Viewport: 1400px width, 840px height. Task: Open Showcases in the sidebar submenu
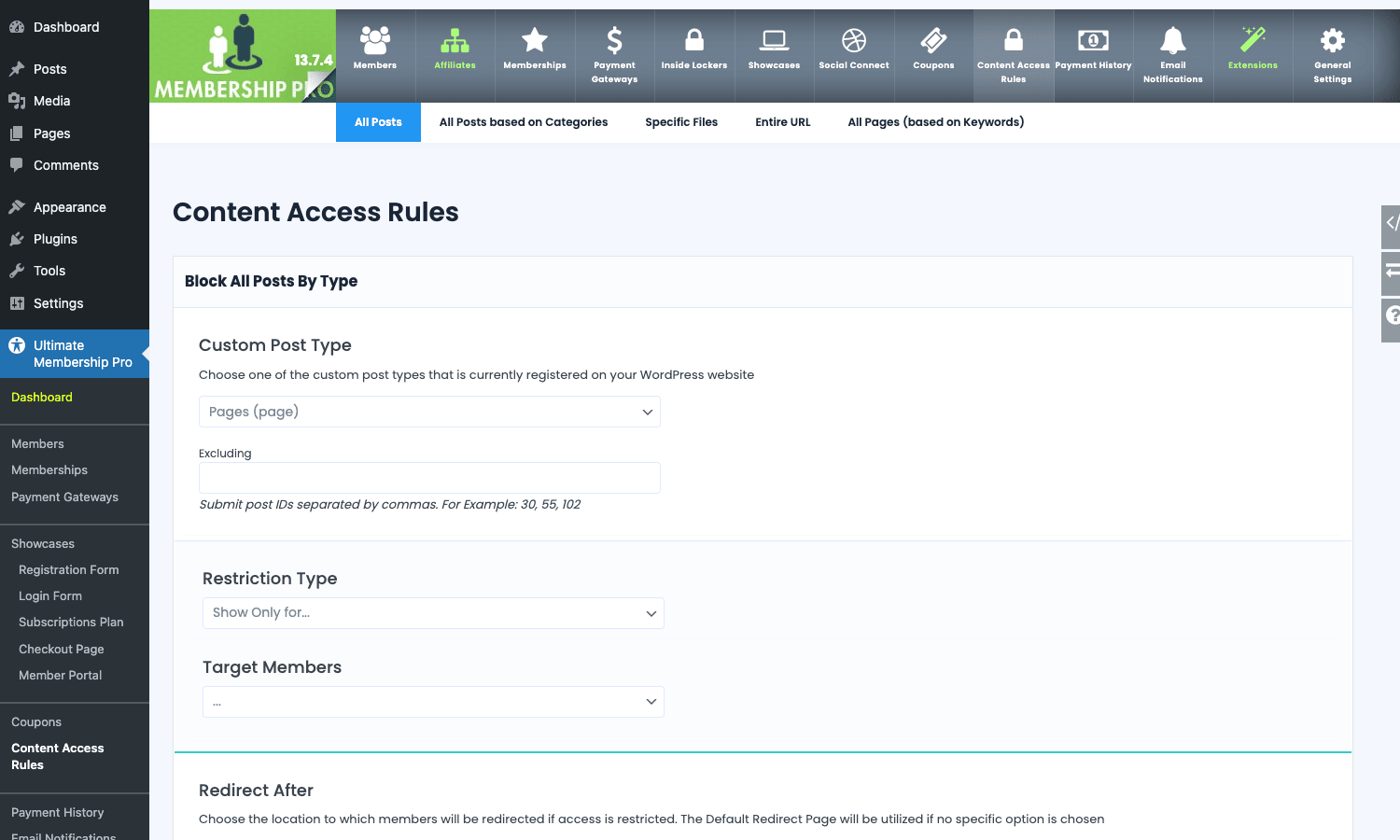tap(43, 544)
